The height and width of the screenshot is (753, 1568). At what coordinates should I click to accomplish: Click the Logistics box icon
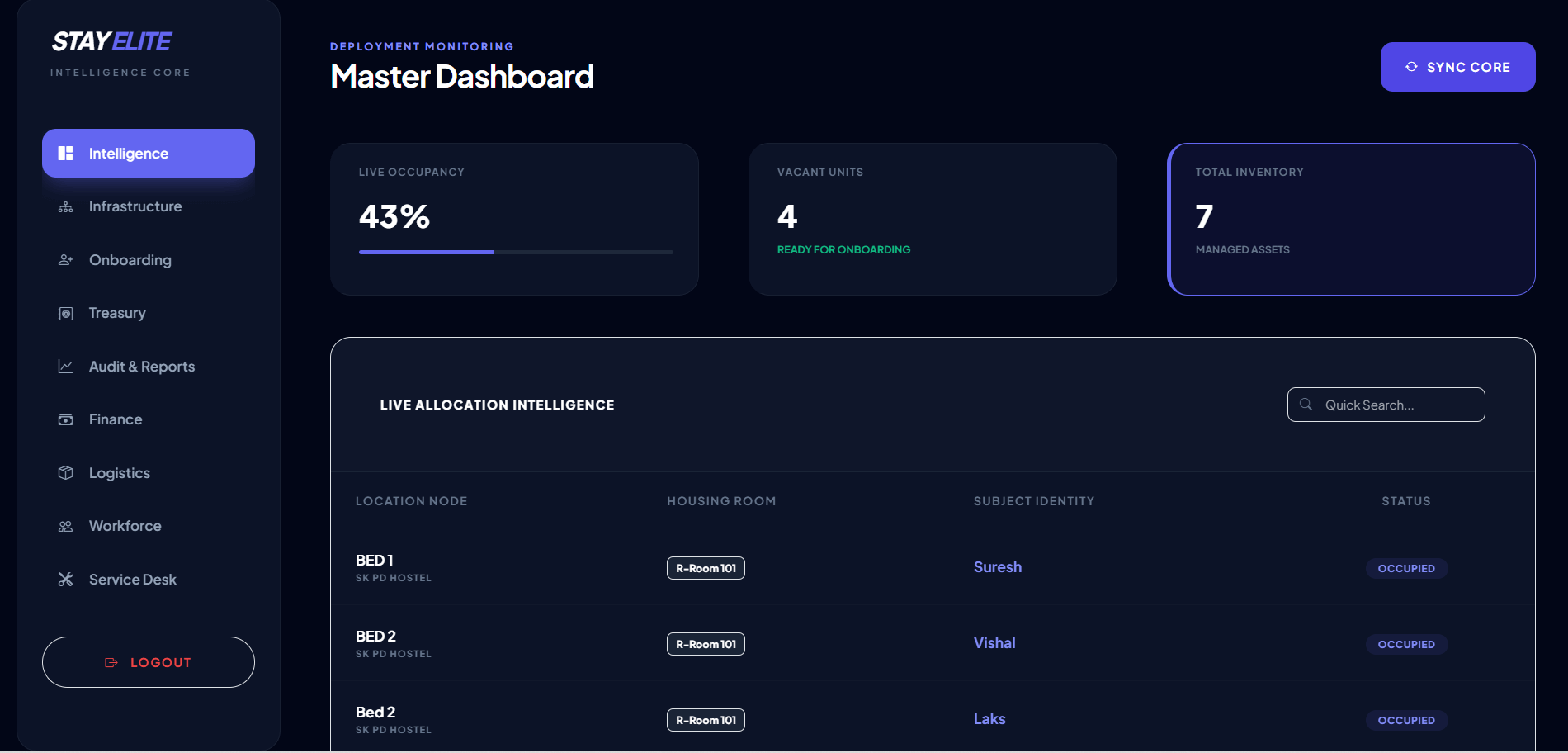[66, 473]
